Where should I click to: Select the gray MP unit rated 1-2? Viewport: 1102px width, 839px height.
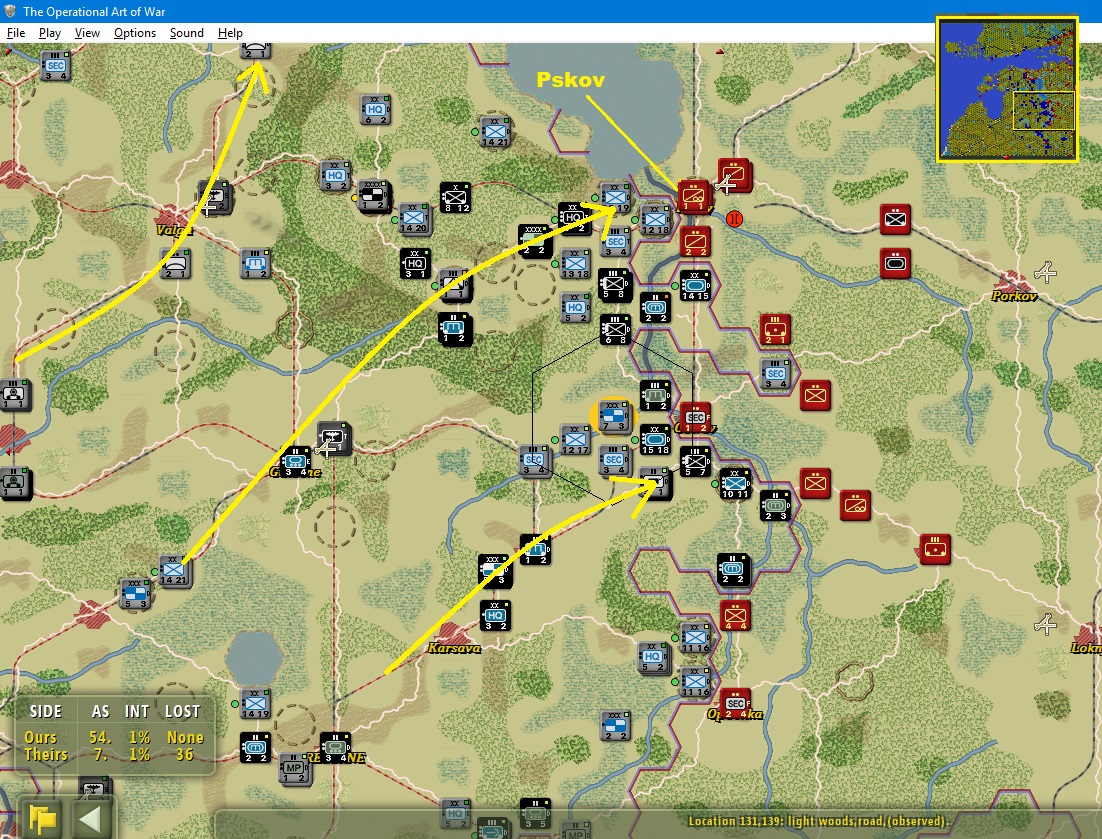[294, 769]
